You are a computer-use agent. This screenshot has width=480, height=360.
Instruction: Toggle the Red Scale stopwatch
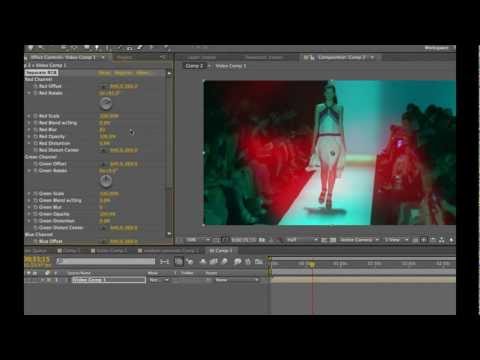coord(35,116)
